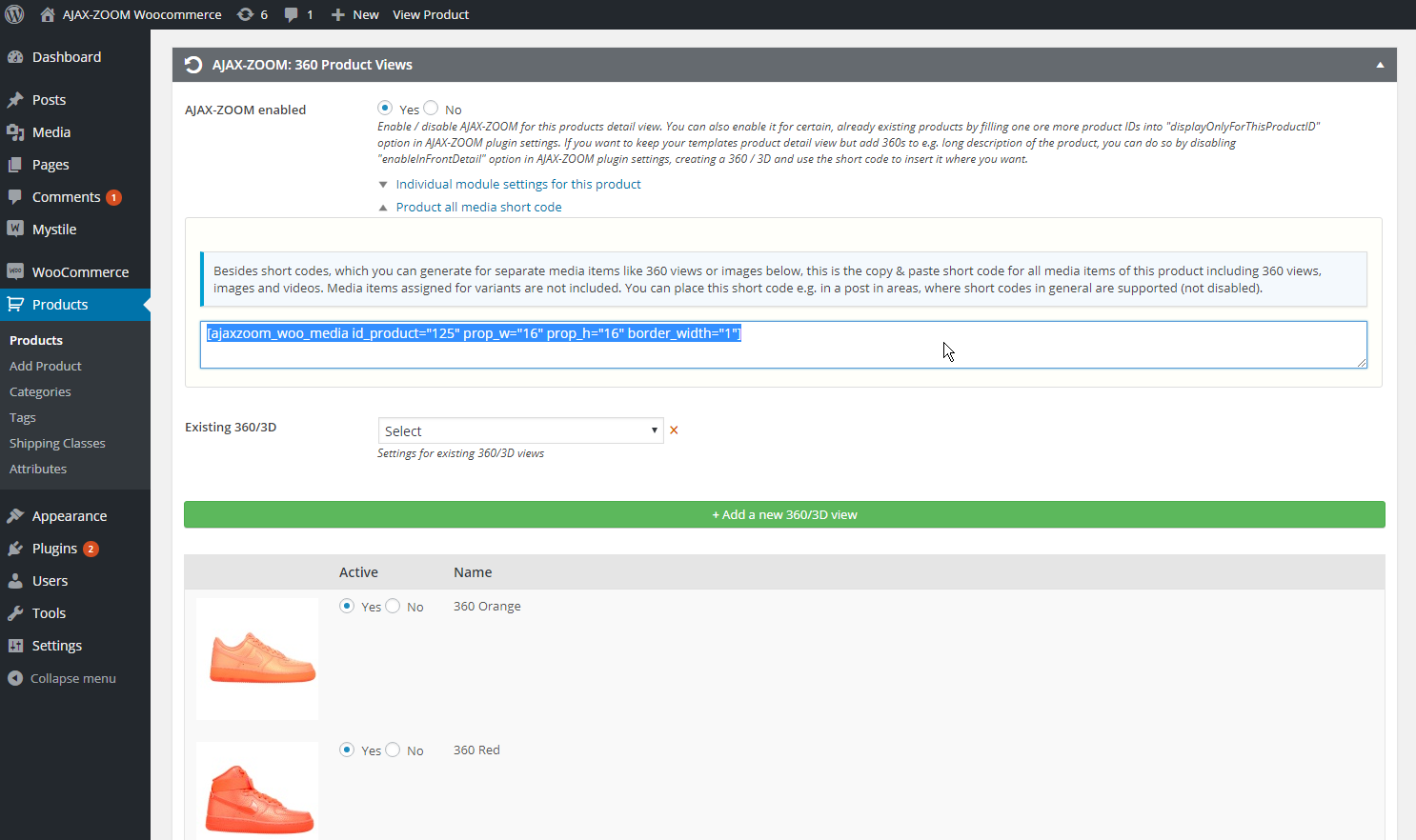Screen dimensions: 1416x840
Task: Open the Products submenu link
Action: [36, 340]
